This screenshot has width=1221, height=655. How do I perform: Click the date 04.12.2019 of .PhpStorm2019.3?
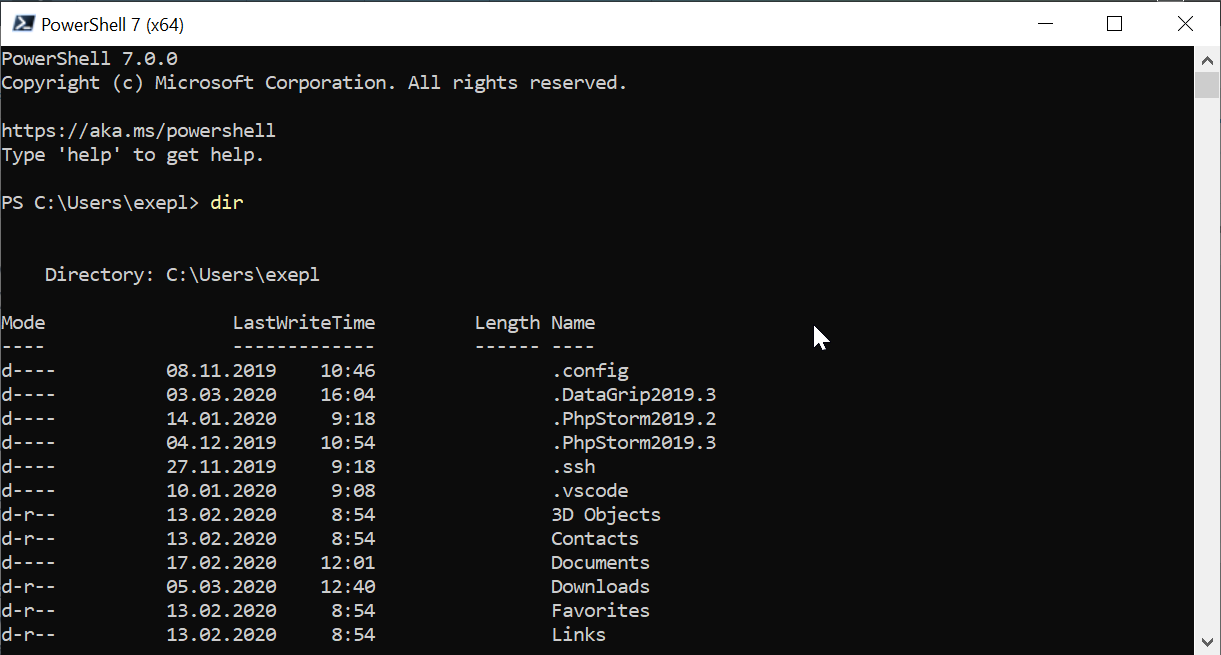pyautogui.click(x=221, y=443)
